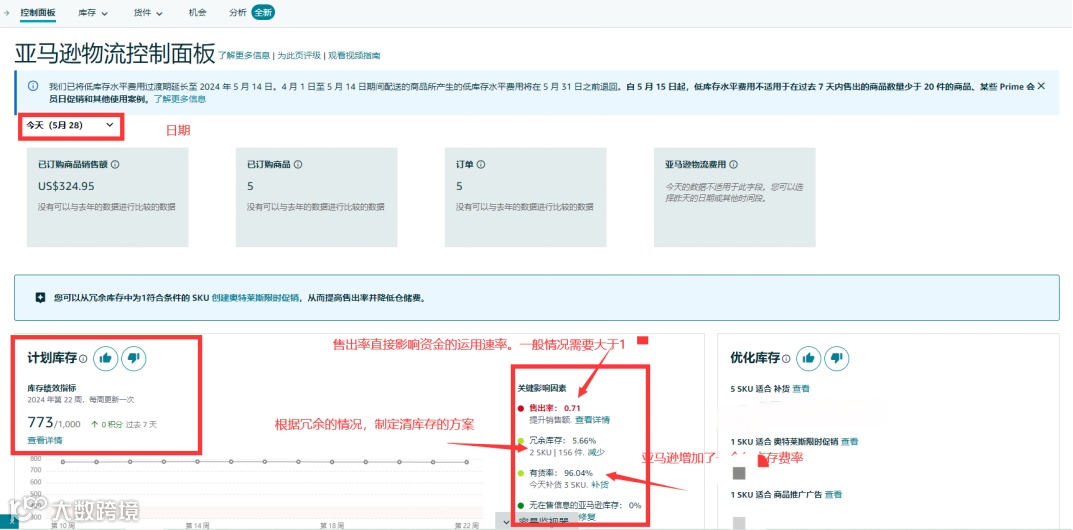Image resolution: width=1073 pixels, height=530 pixels.
Task: Click the chart data point at 第 22 周
Action: pos(467,462)
